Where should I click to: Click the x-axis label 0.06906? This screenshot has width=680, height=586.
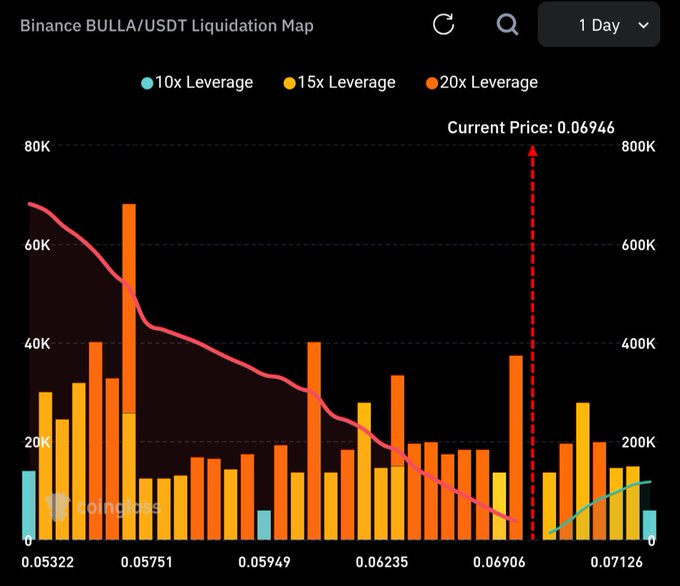point(499,563)
